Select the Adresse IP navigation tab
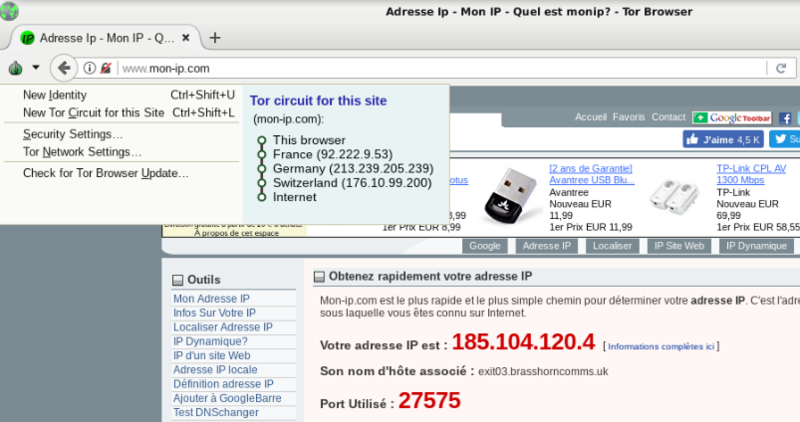 pyautogui.click(x=546, y=246)
